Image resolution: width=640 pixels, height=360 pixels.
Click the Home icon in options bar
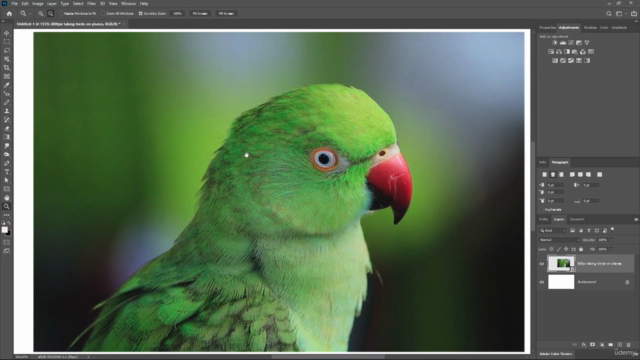click(9, 13)
